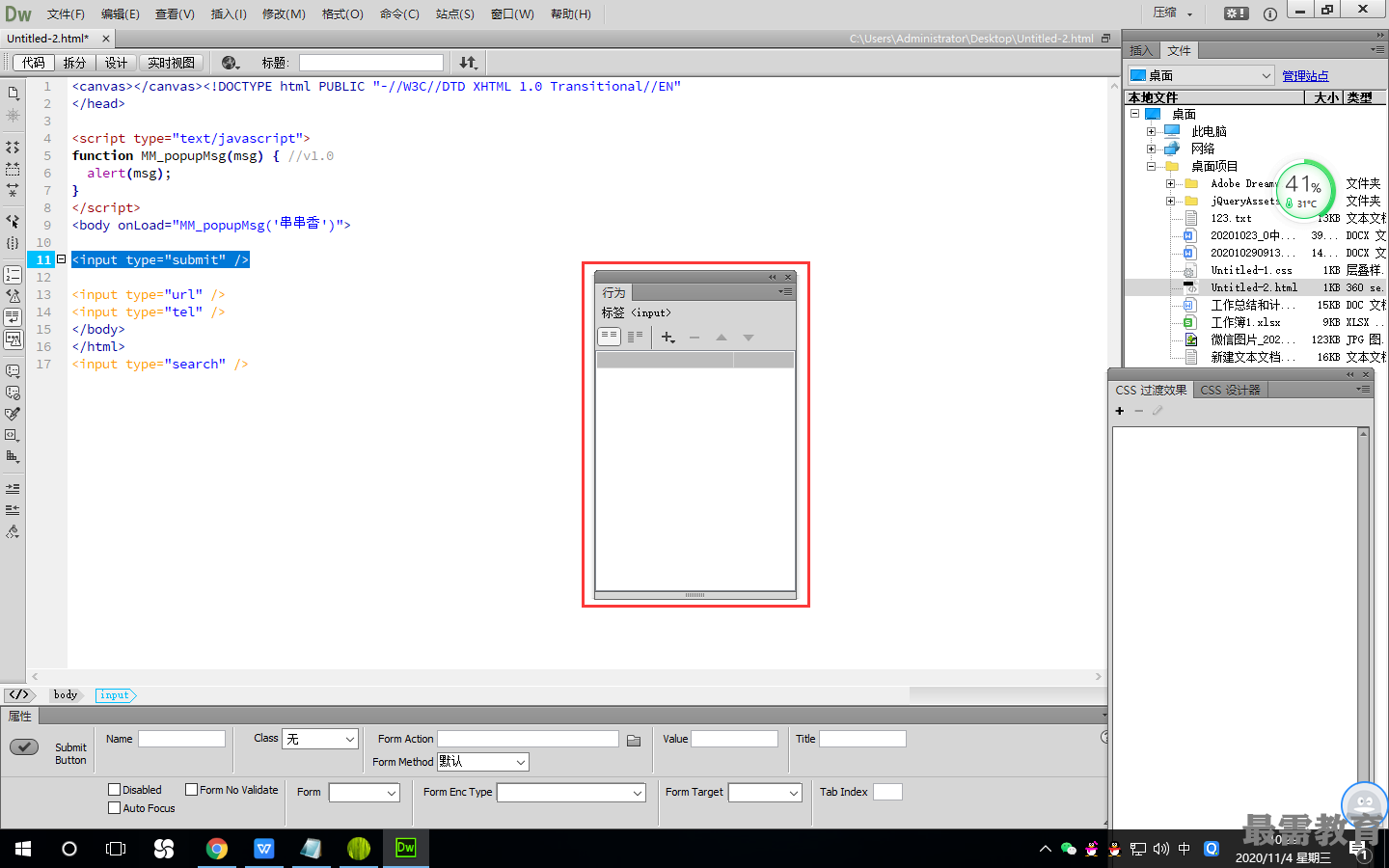The image size is (1389, 868).
Task: Open the 站点(S) menu
Action: pos(455,14)
